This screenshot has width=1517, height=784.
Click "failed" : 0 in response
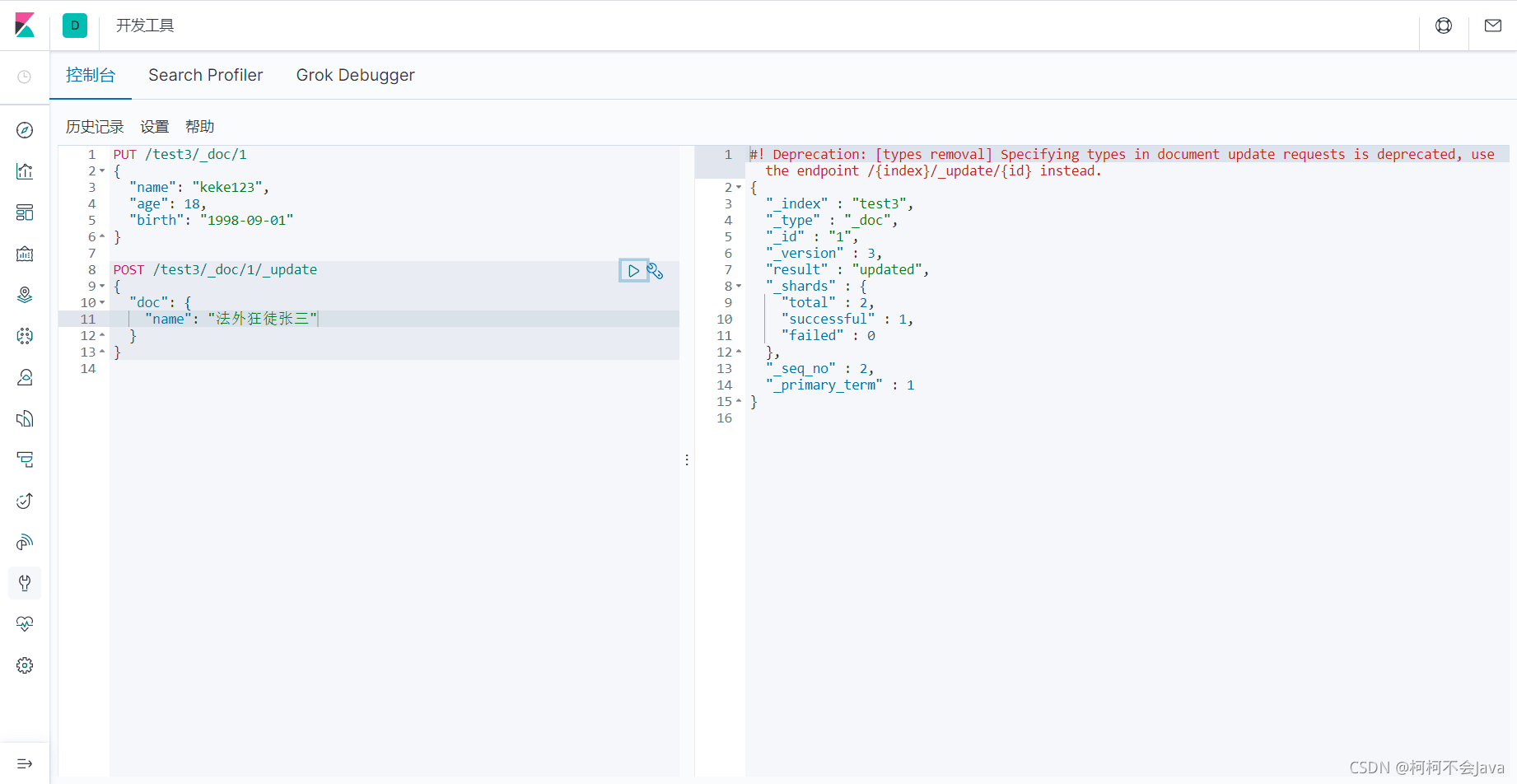829,335
